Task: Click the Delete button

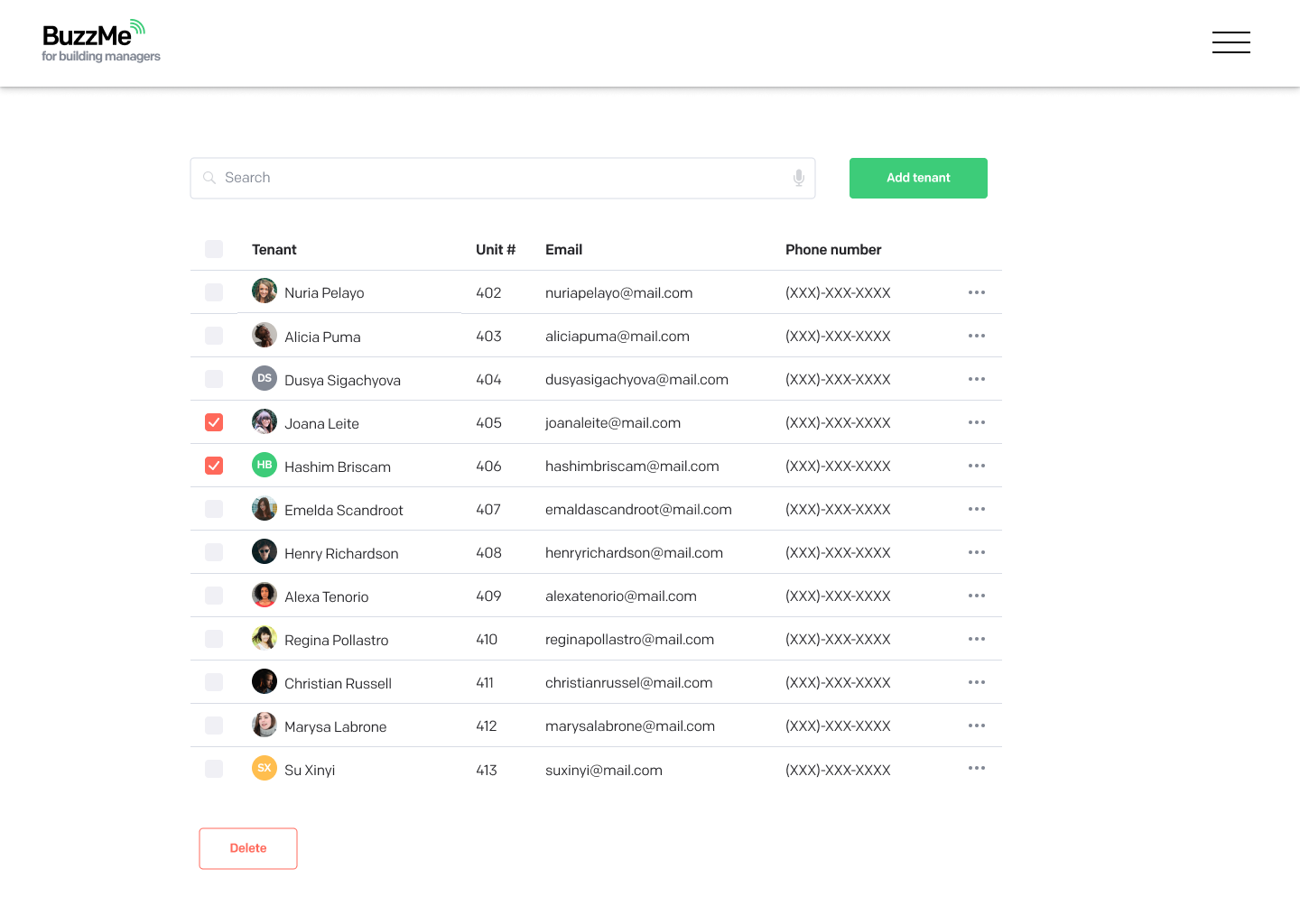Action: click(x=248, y=848)
